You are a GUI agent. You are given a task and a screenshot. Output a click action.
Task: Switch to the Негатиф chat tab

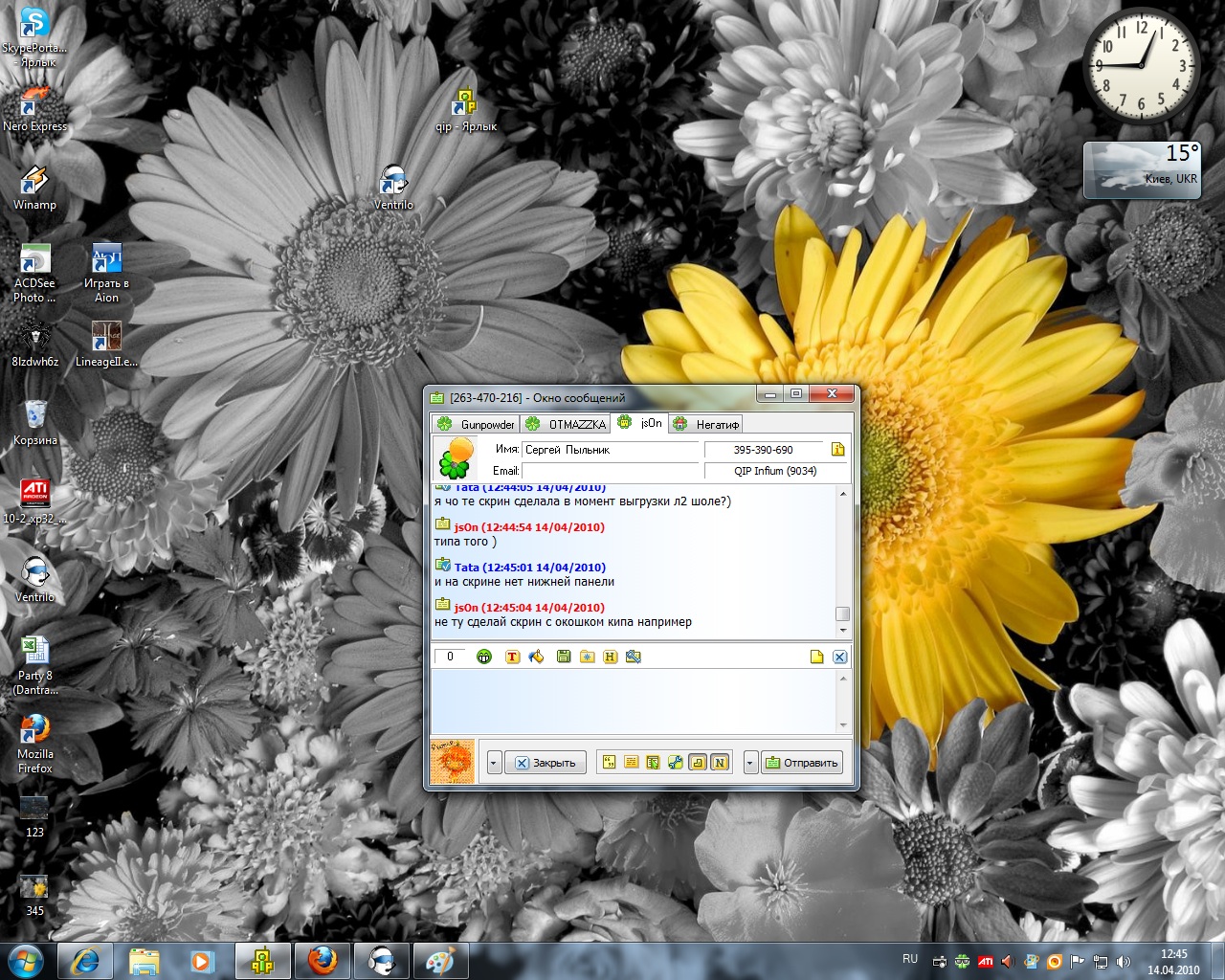click(x=705, y=424)
